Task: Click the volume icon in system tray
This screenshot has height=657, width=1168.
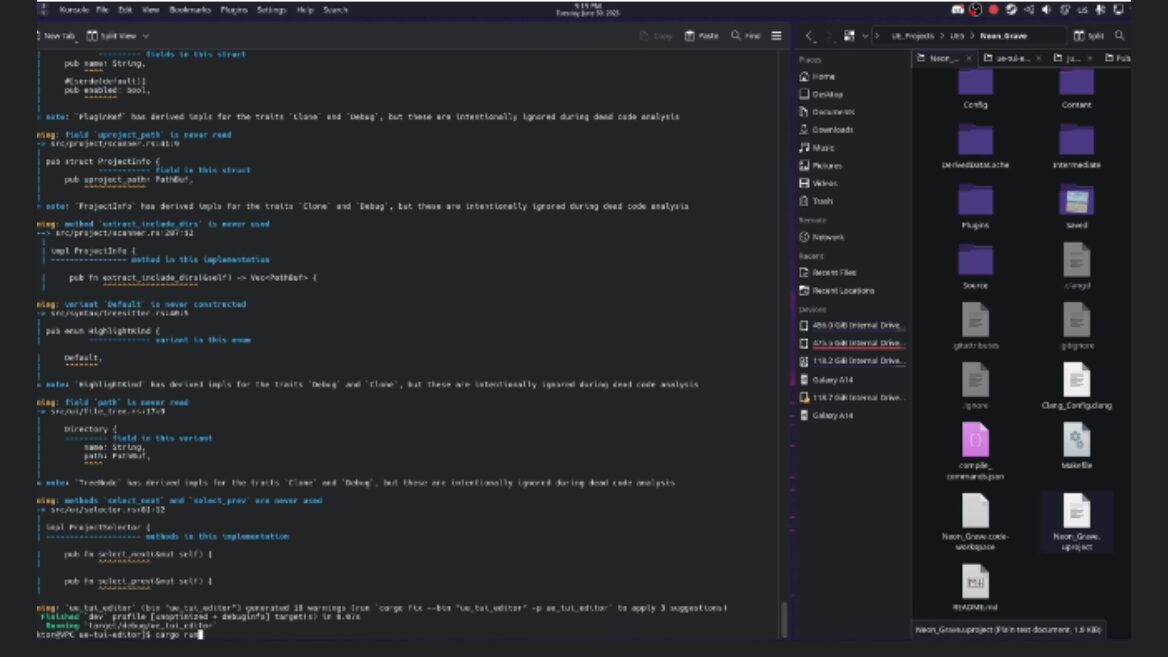Action: pos(1047,10)
